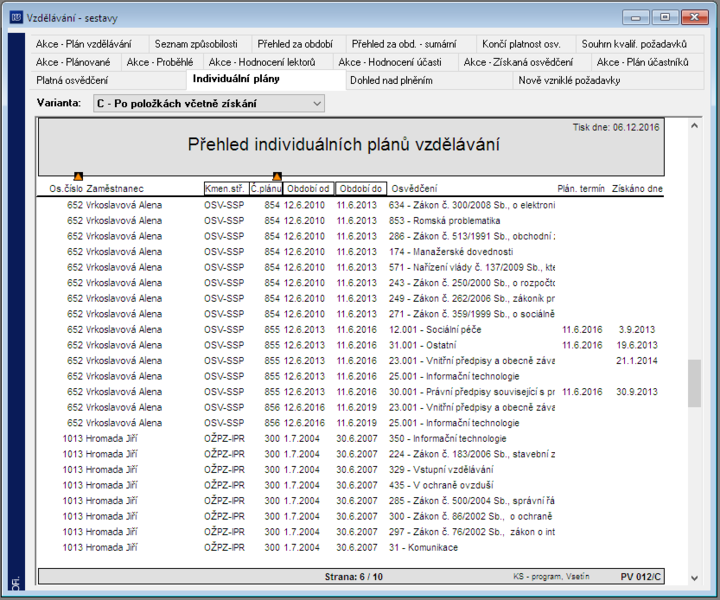Screen dimensions: 720x600
Task: Click the vertical scrollbar thumb
Action: pos(694,383)
